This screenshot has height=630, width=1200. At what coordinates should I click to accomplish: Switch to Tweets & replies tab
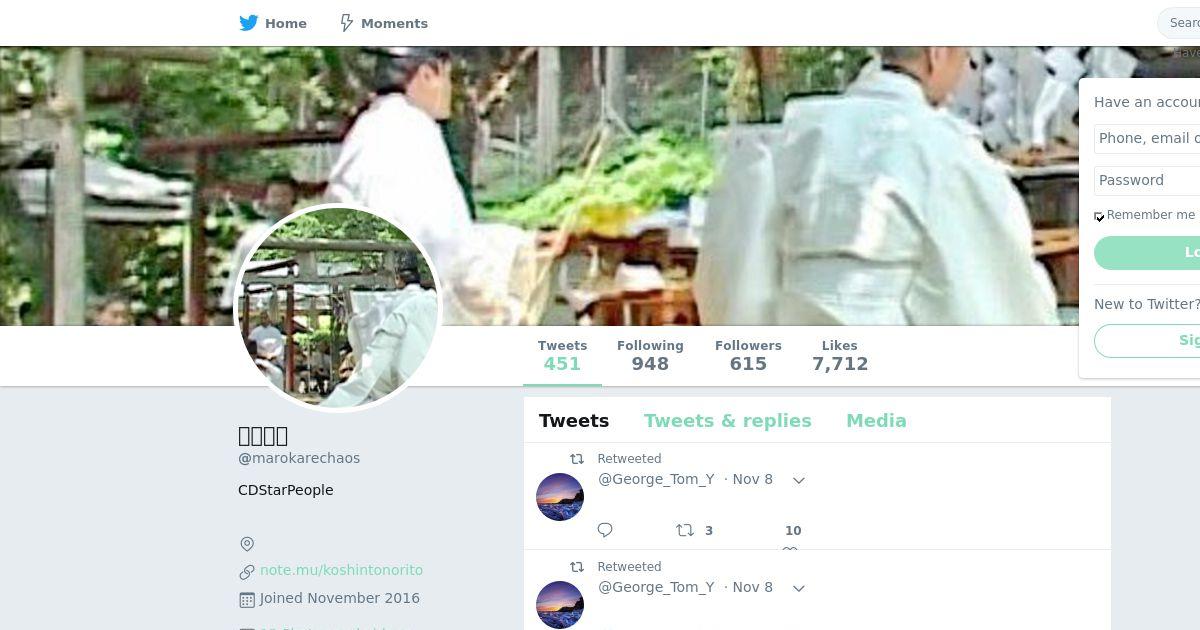pyautogui.click(x=728, y=421)
